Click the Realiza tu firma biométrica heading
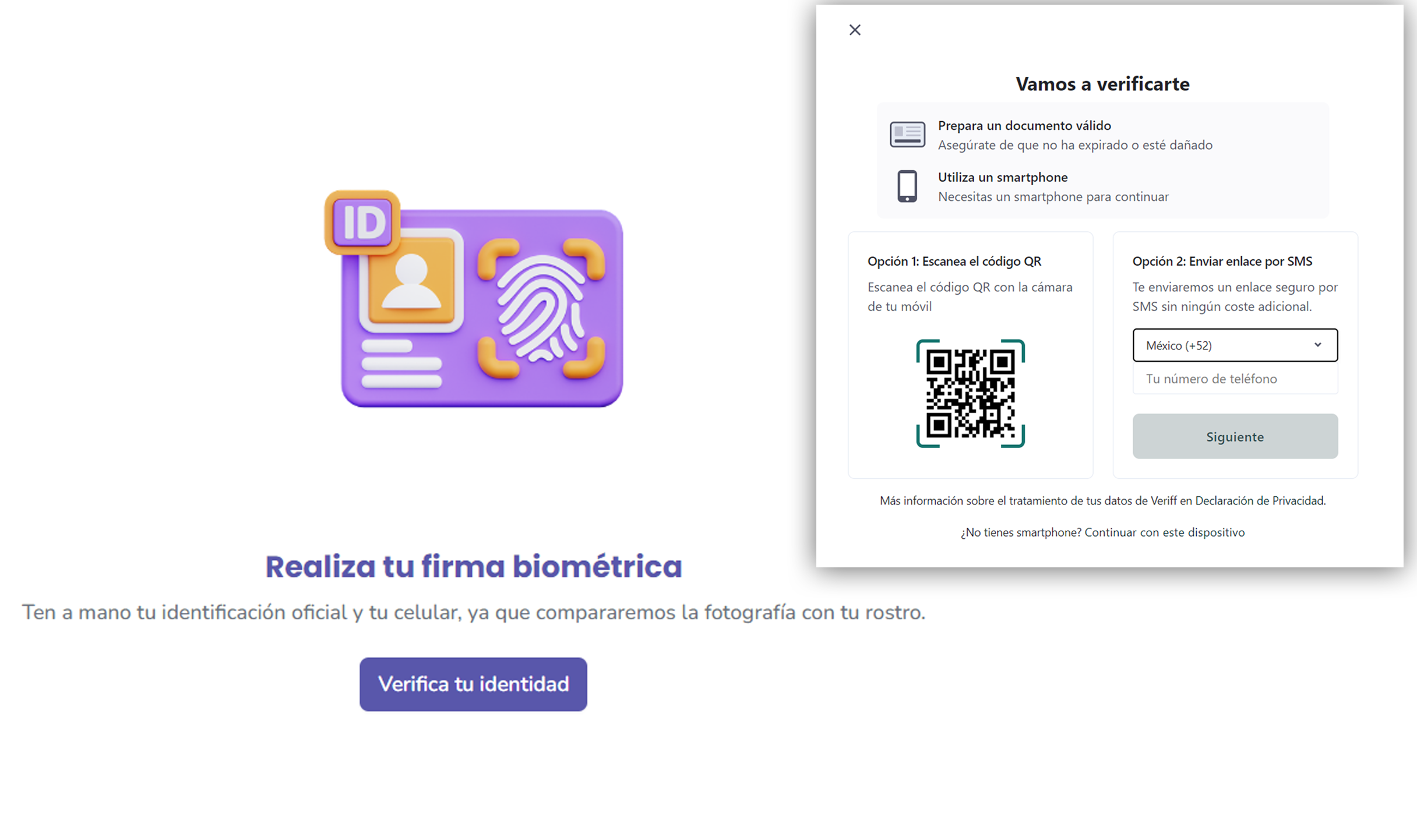This screenshot has width=1417, height=840. pos(473,566)
